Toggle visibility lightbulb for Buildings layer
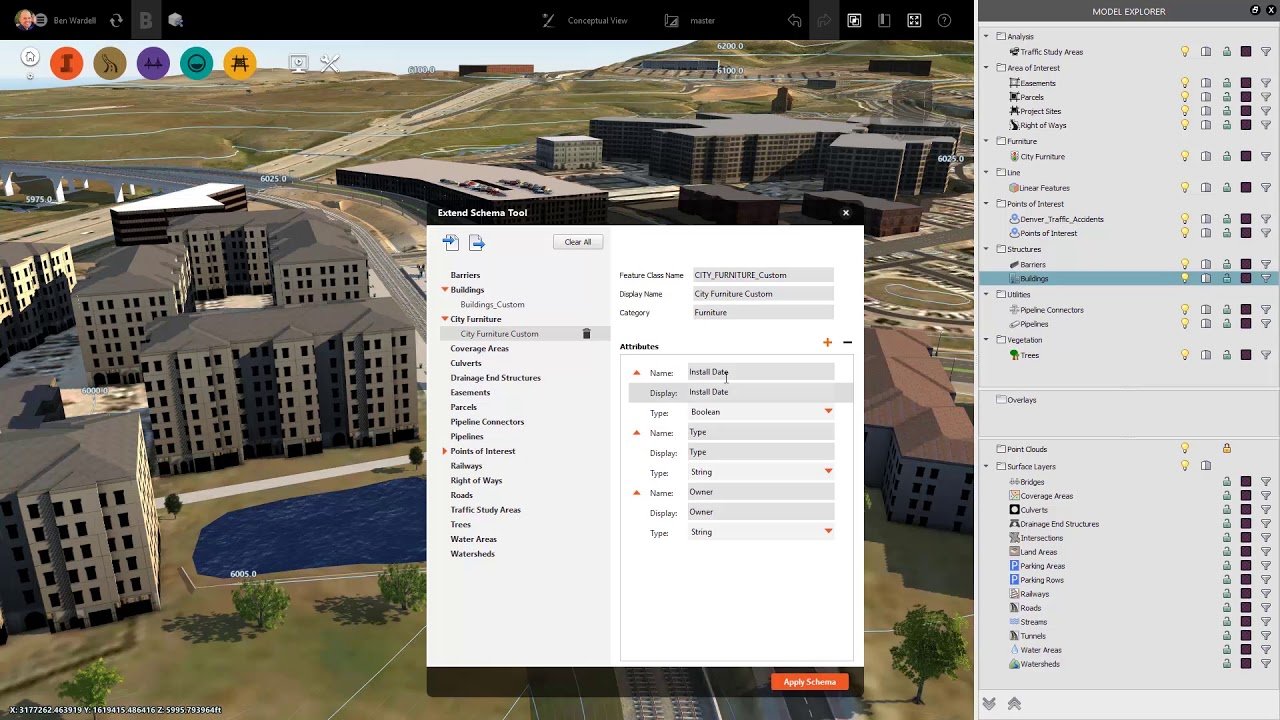 (1185, 279)
